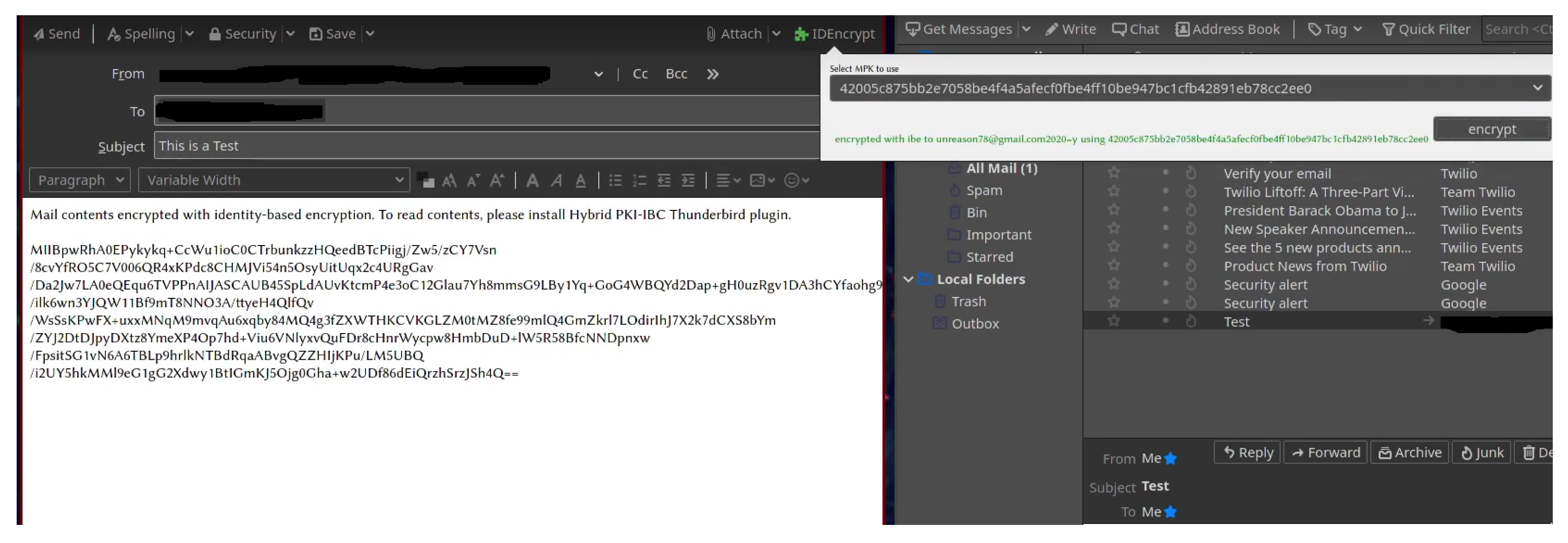
Task: Toggle junk status on Security alert message
Action: (x=1191, y=285)
